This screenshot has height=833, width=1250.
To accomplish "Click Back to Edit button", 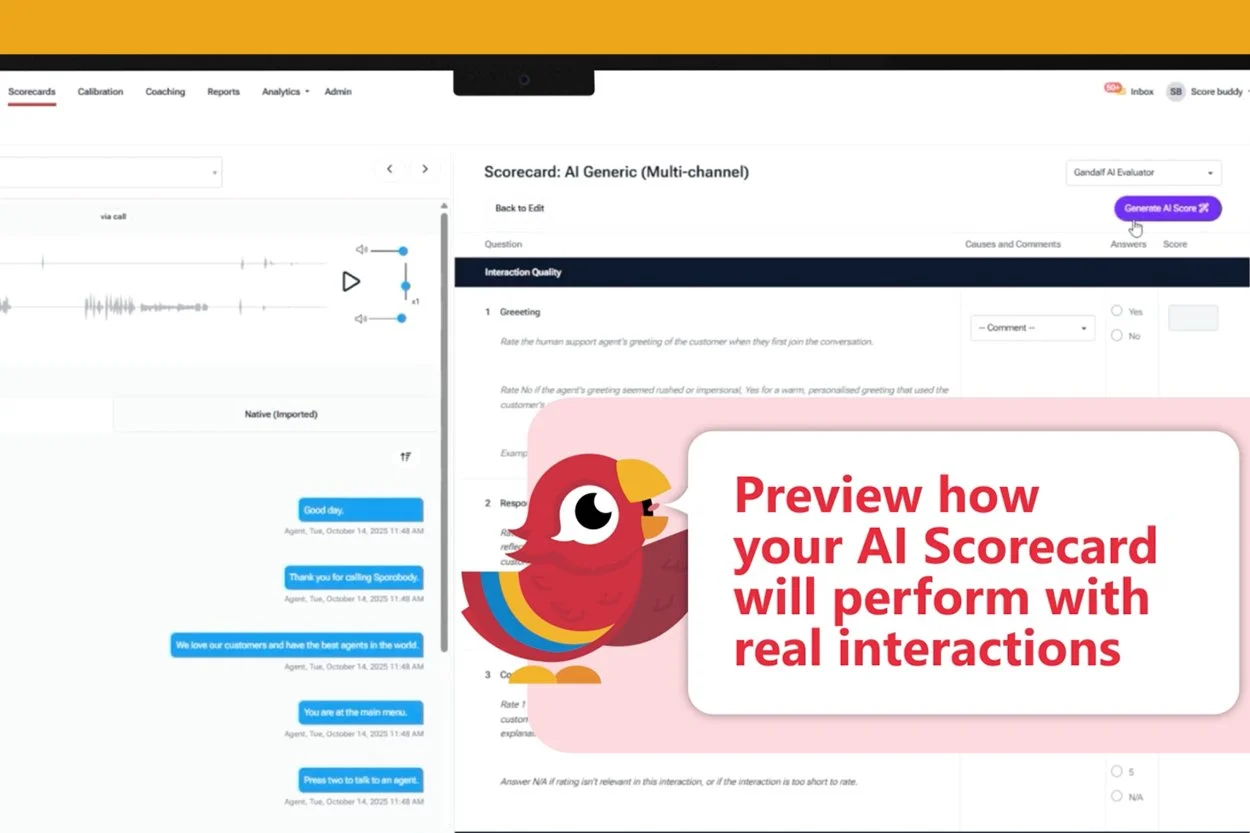I will (x=520, y=208).
